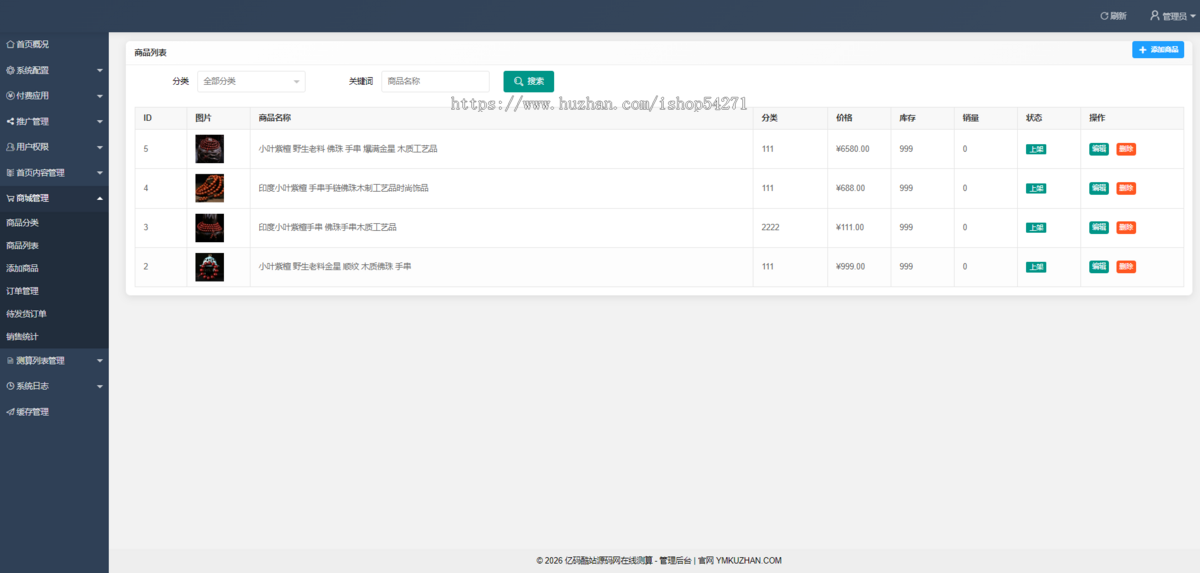This screenshot has height=573, width=1200.
Task: Focus the 商品名称 keyword input field
Action: 435,81
